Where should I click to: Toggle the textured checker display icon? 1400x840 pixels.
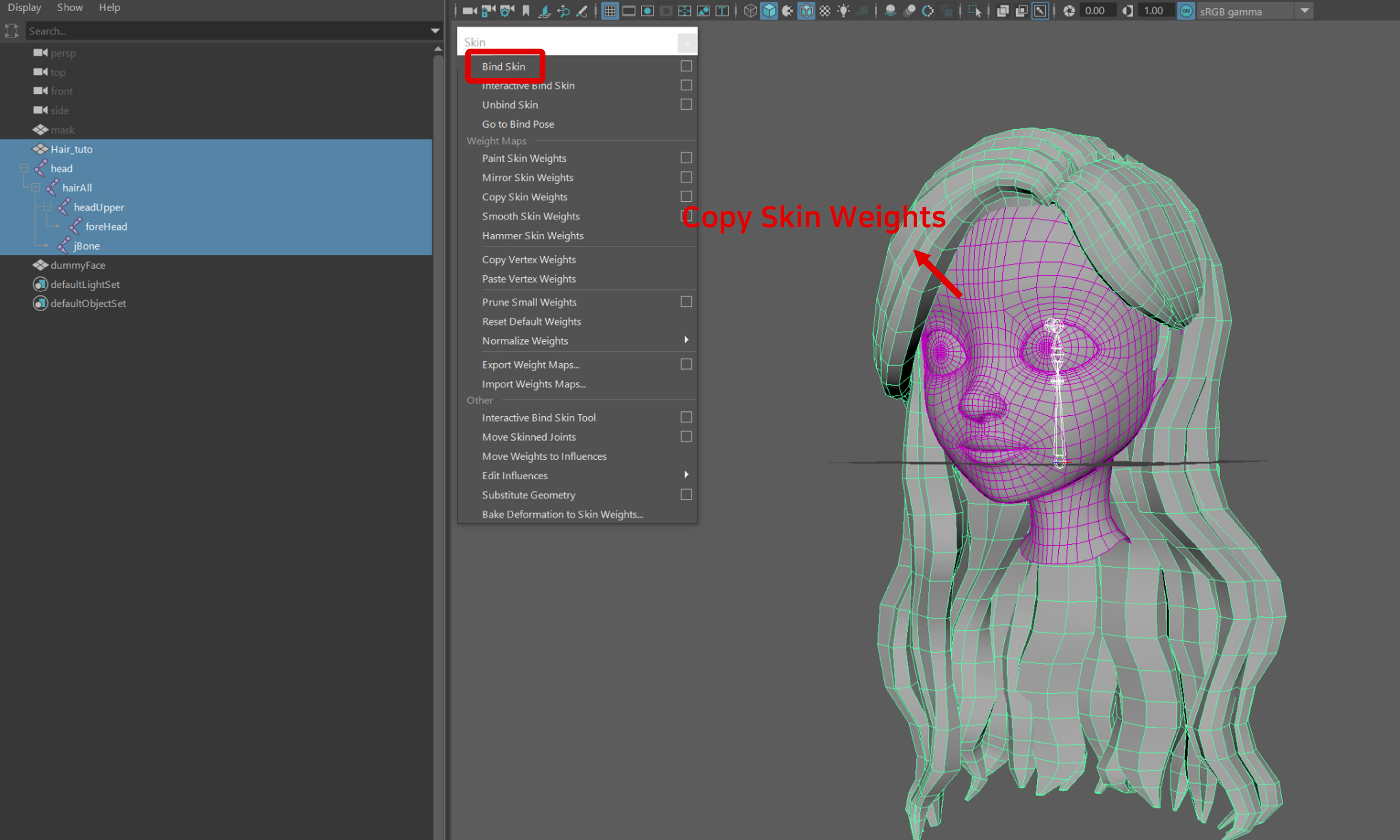click(824, 11)
